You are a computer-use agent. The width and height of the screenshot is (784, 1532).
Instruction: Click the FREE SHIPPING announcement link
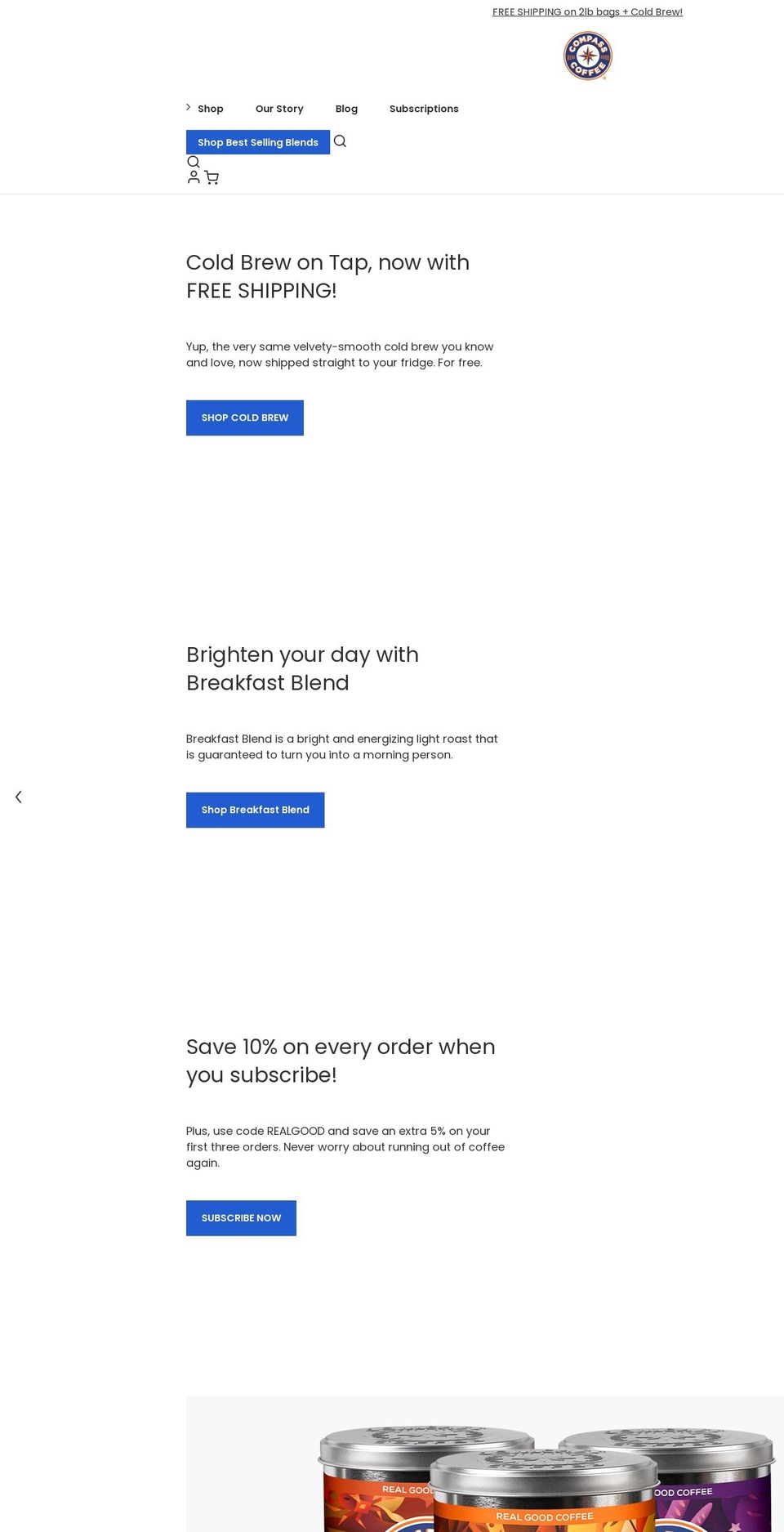[586, 11]
